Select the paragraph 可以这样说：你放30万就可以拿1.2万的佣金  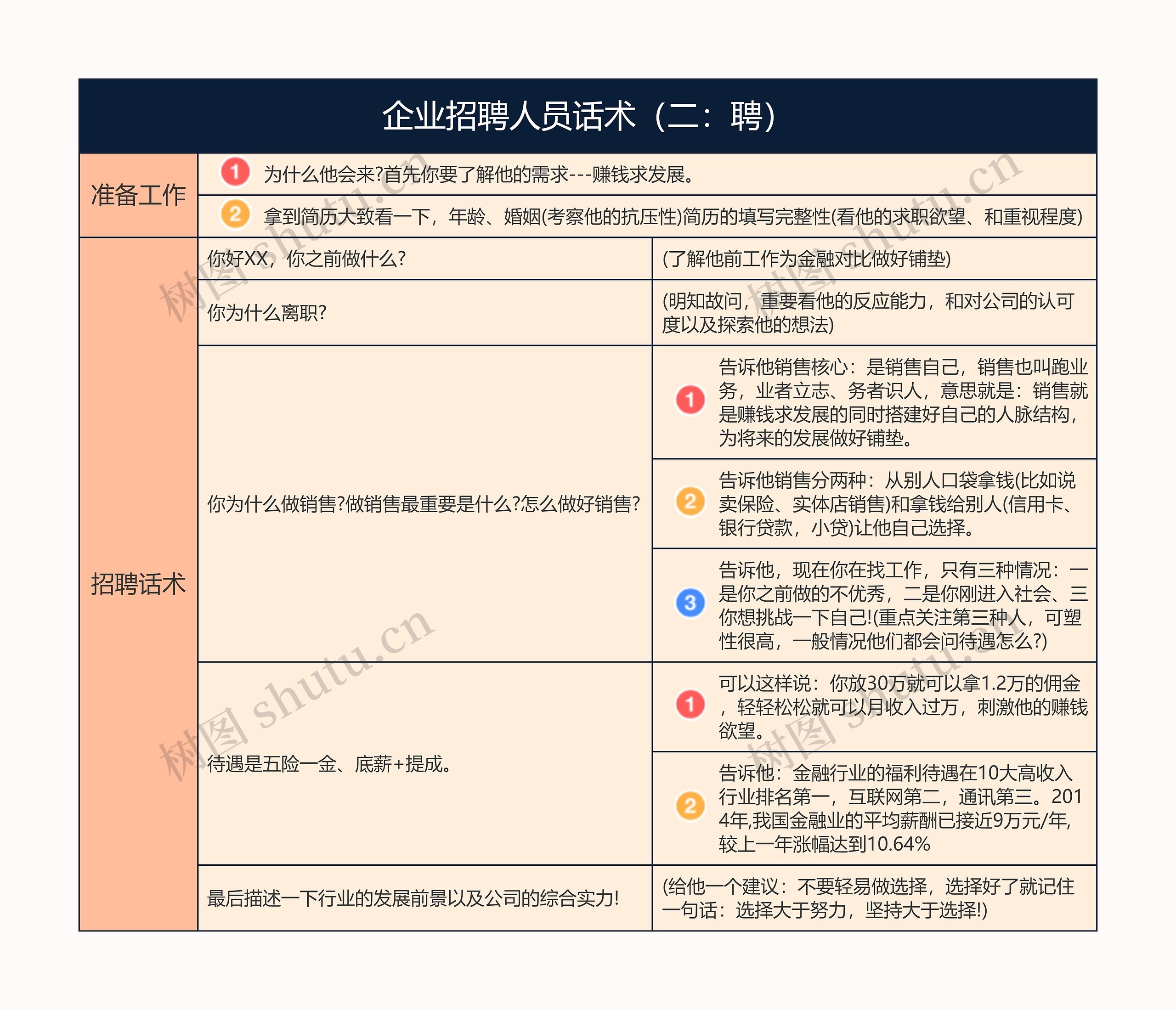point(903,707)
